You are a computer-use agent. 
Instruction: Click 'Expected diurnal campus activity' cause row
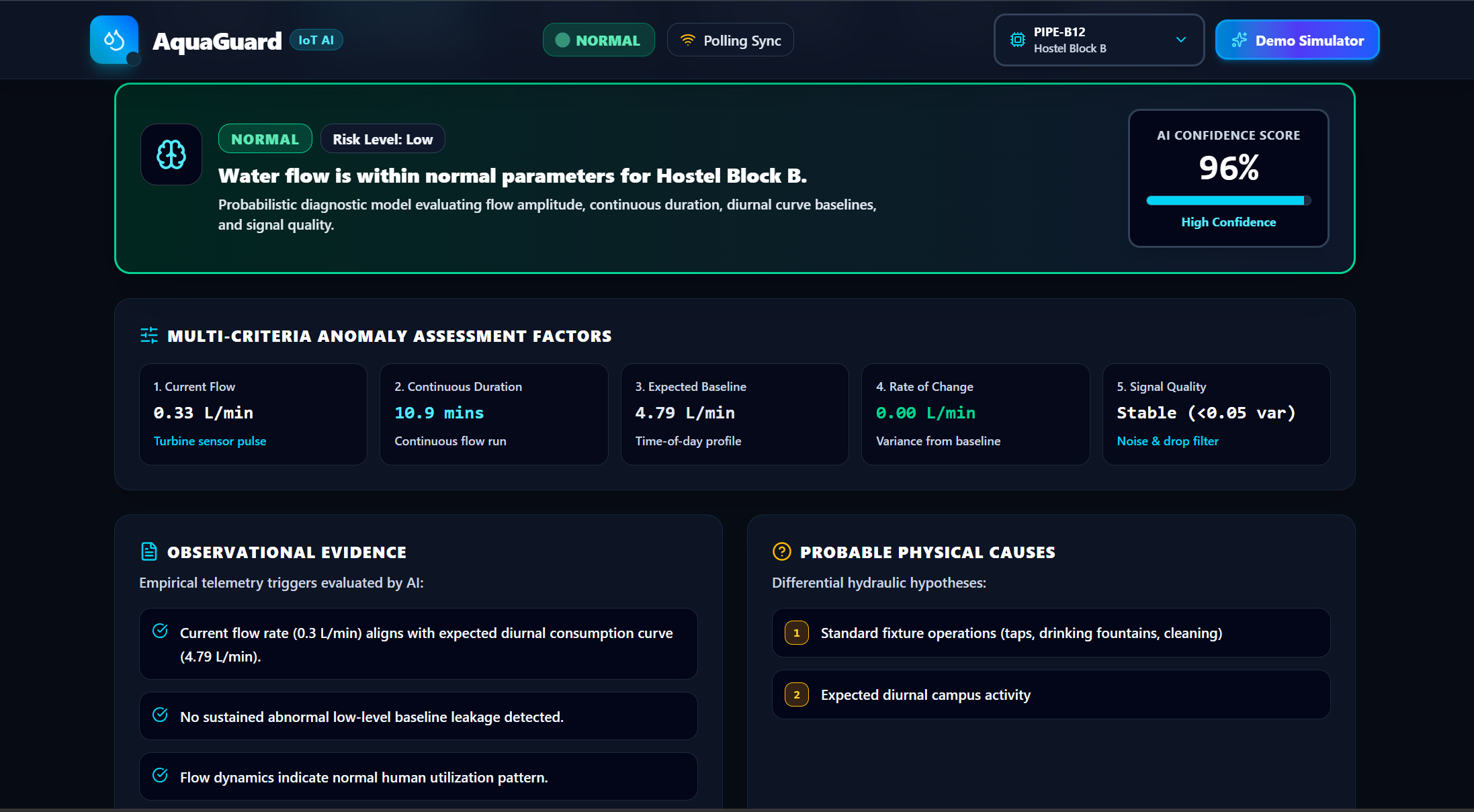(x=1051, y=694)
